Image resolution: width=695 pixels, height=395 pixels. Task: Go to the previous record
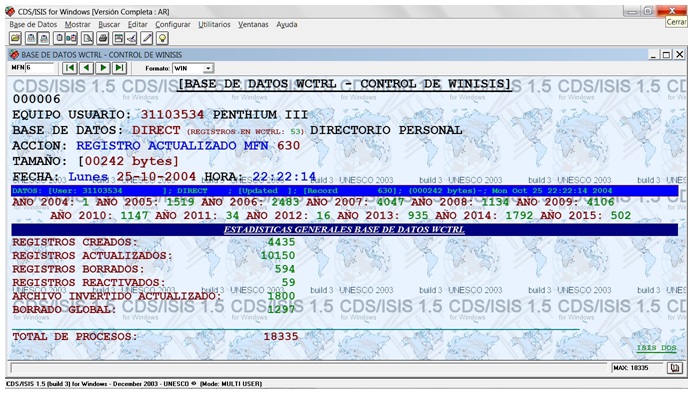coord(86,68)
